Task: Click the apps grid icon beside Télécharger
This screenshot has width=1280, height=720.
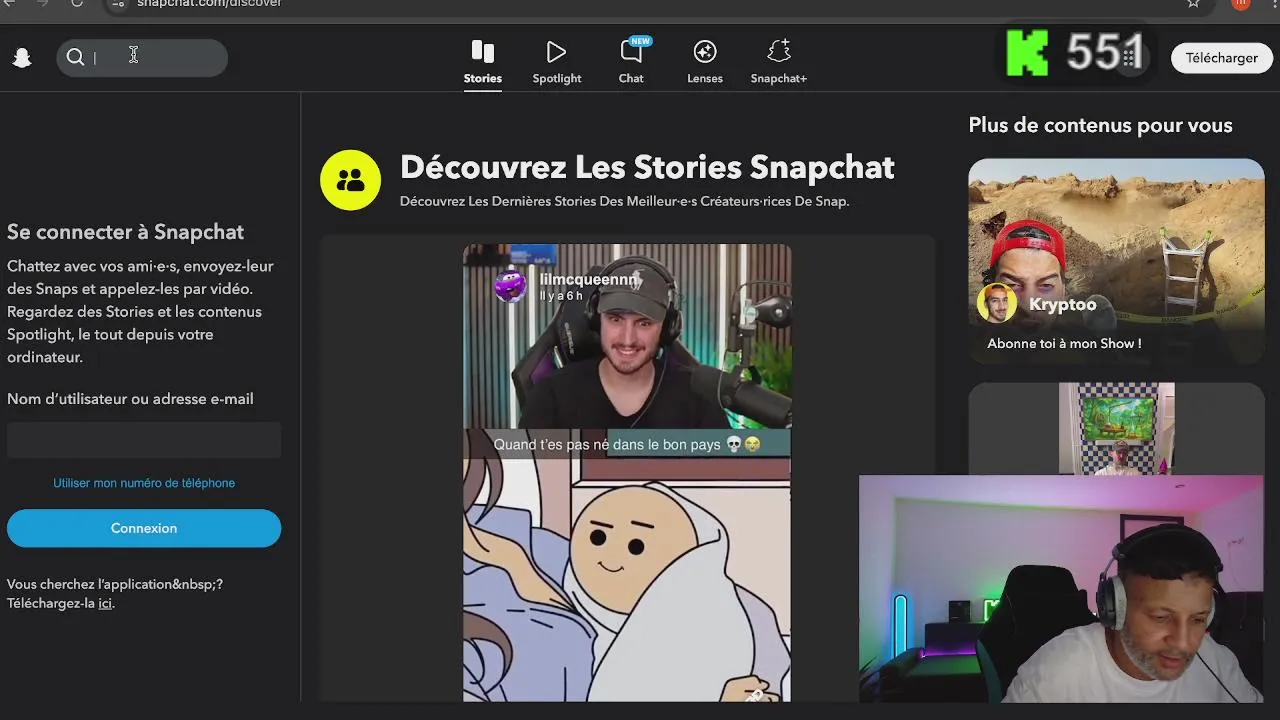Action: coord(1129,58)
